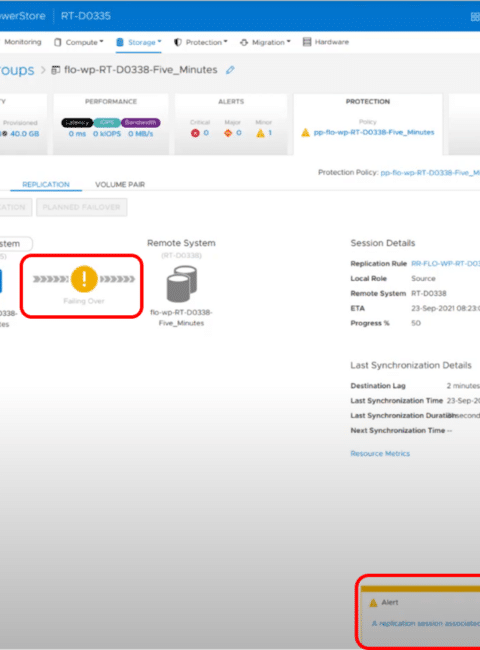480x650 pixels.
Task: Click the Minor alerts yellow triangle icon
Action: [x=260, y=133]
